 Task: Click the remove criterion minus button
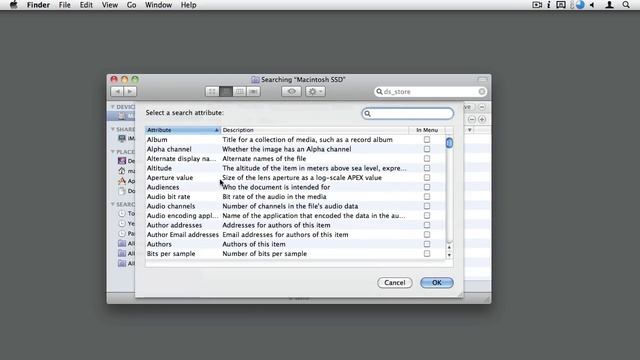(472, 119)
